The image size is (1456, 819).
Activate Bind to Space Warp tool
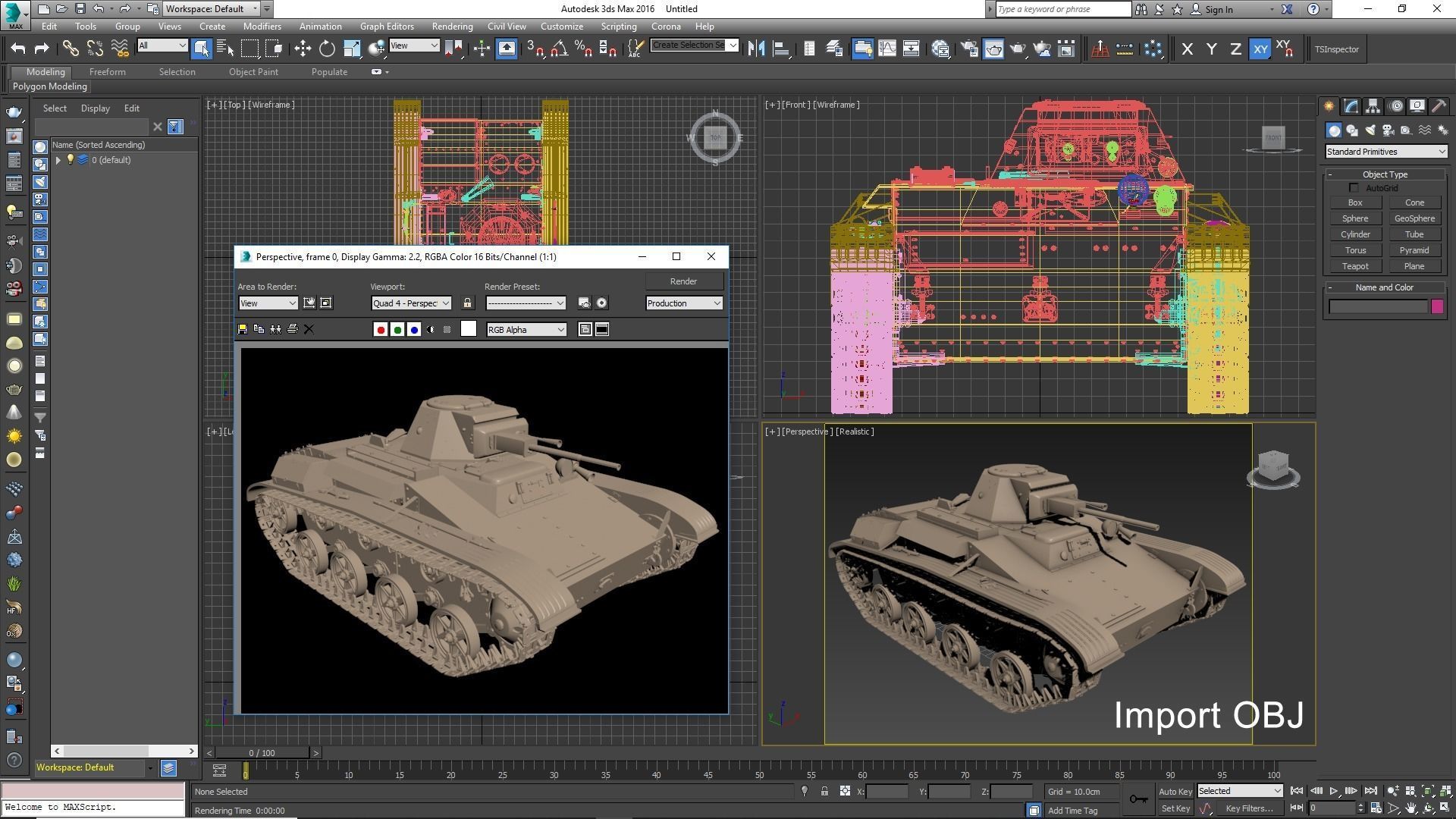point(120,49)
